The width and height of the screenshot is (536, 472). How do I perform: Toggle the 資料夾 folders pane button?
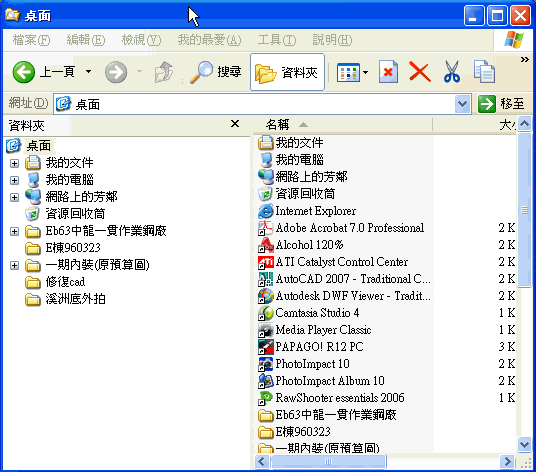(287, 72)
